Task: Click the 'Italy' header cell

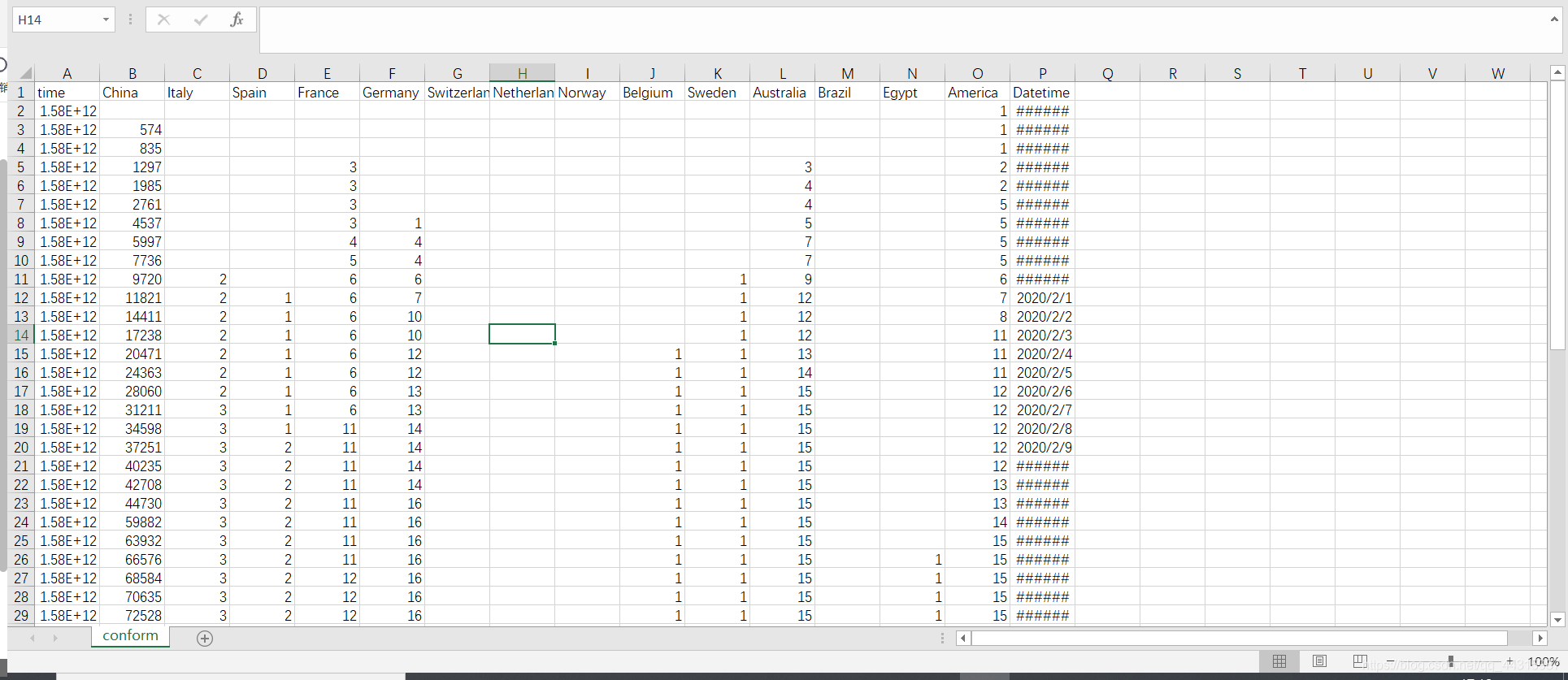Action: [x=197, y=92]
